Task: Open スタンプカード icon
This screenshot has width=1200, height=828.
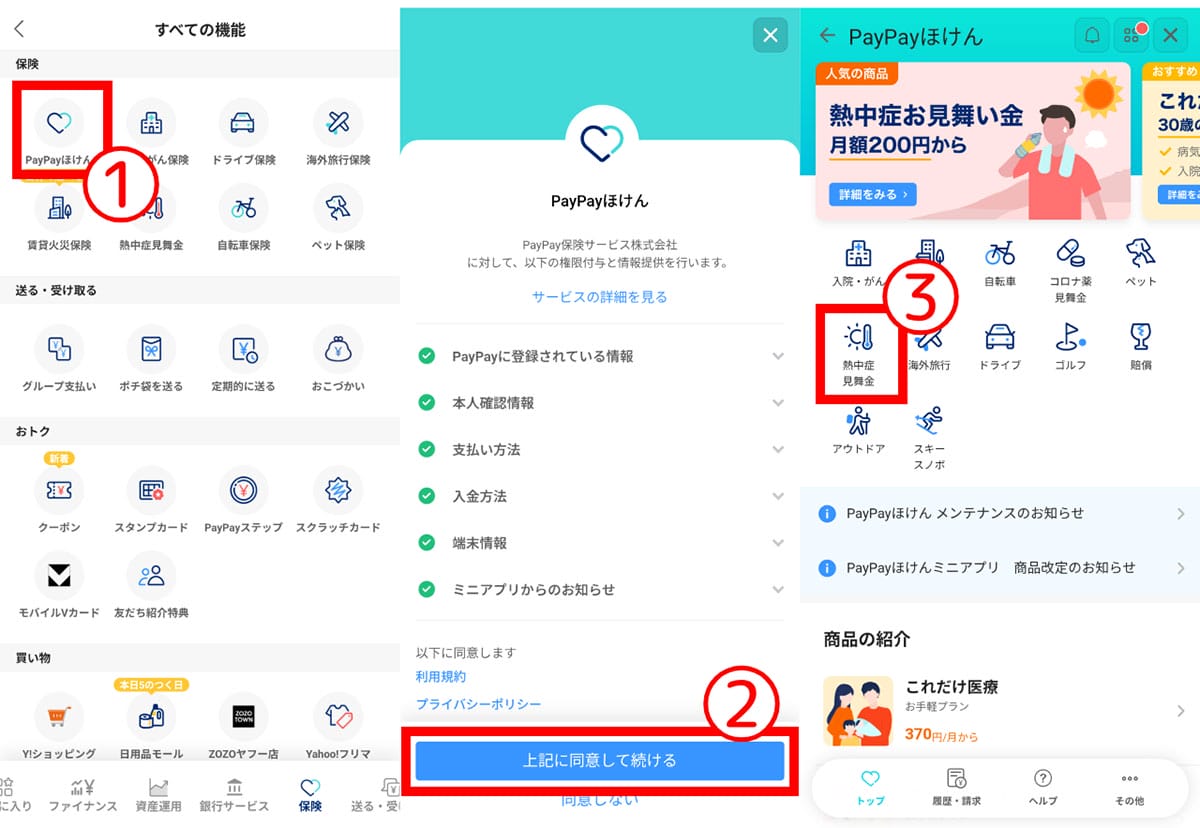Action: point(151,490)
